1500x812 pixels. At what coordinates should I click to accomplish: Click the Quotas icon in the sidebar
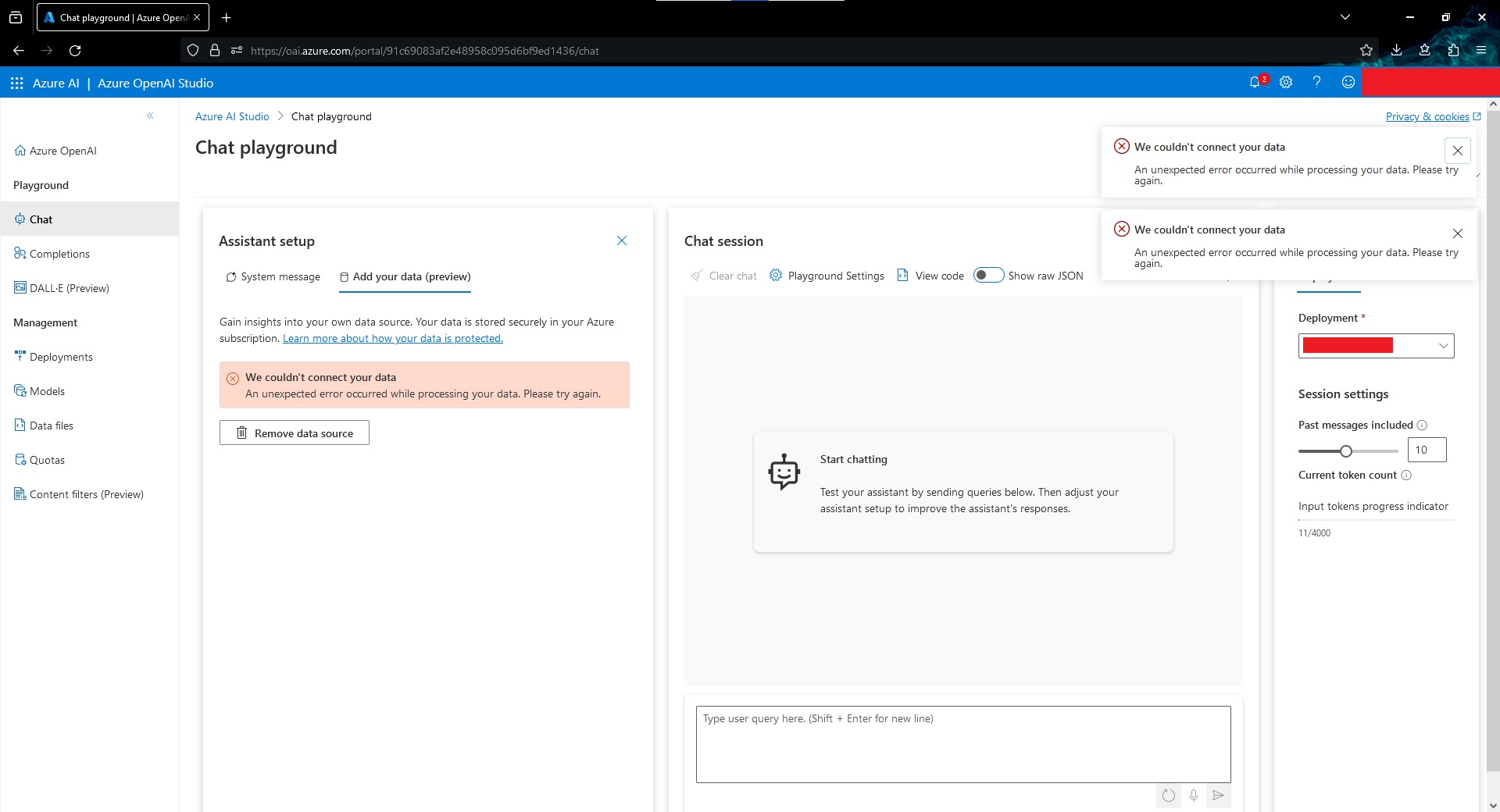[20, 460]
